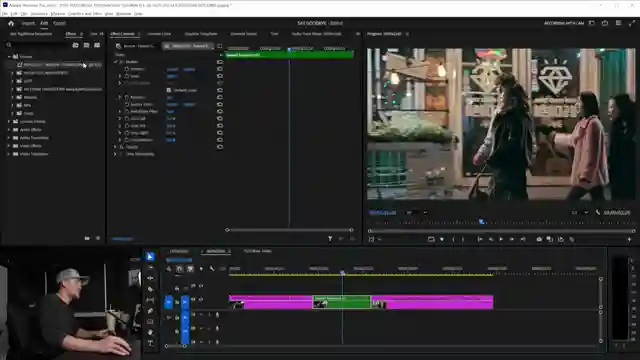Image resolution: width=640 pixels, height=360 pixels.
Task: Toggle Snap in Timeline
Action: coord(180,269)
